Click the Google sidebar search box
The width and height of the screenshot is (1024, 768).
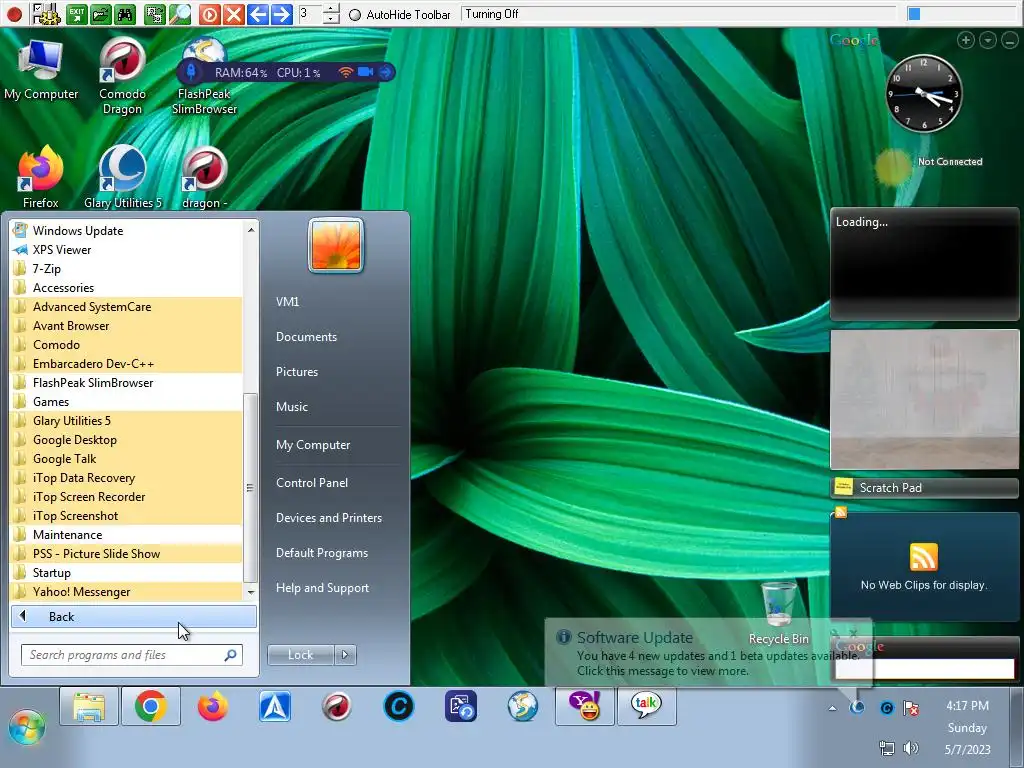click(x=925, y=669)
